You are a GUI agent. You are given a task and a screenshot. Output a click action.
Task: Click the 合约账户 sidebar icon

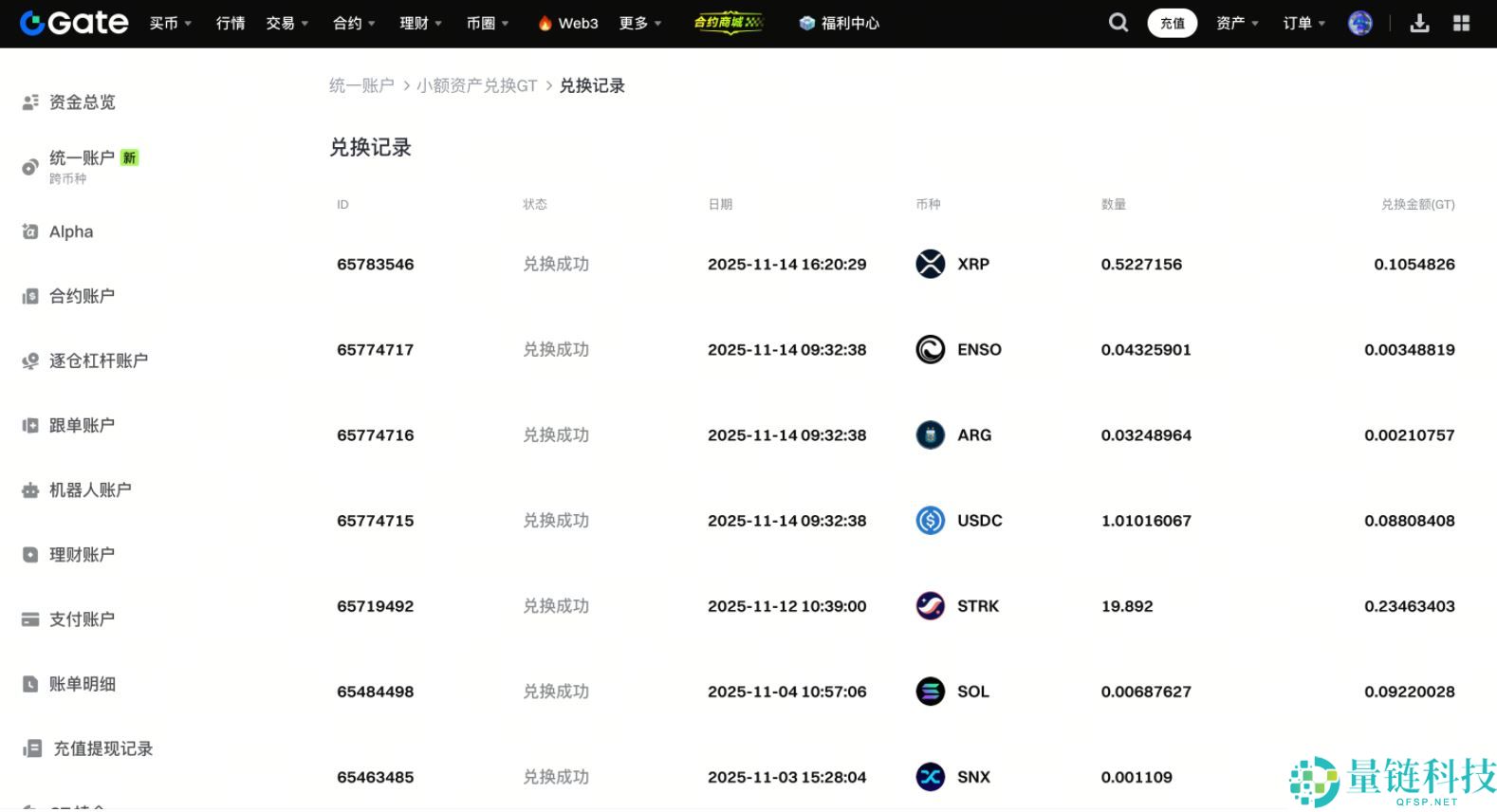coord(30,296)
